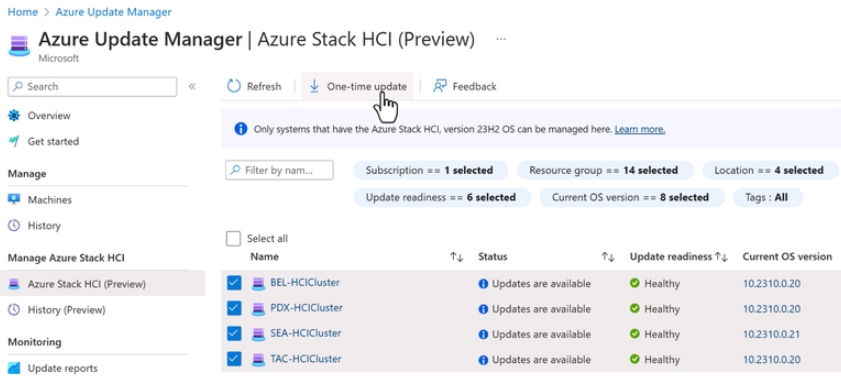This screenshot has height=381, width=841.
Task: Open Update reports under Monitoring
Action: click(62, 368)
